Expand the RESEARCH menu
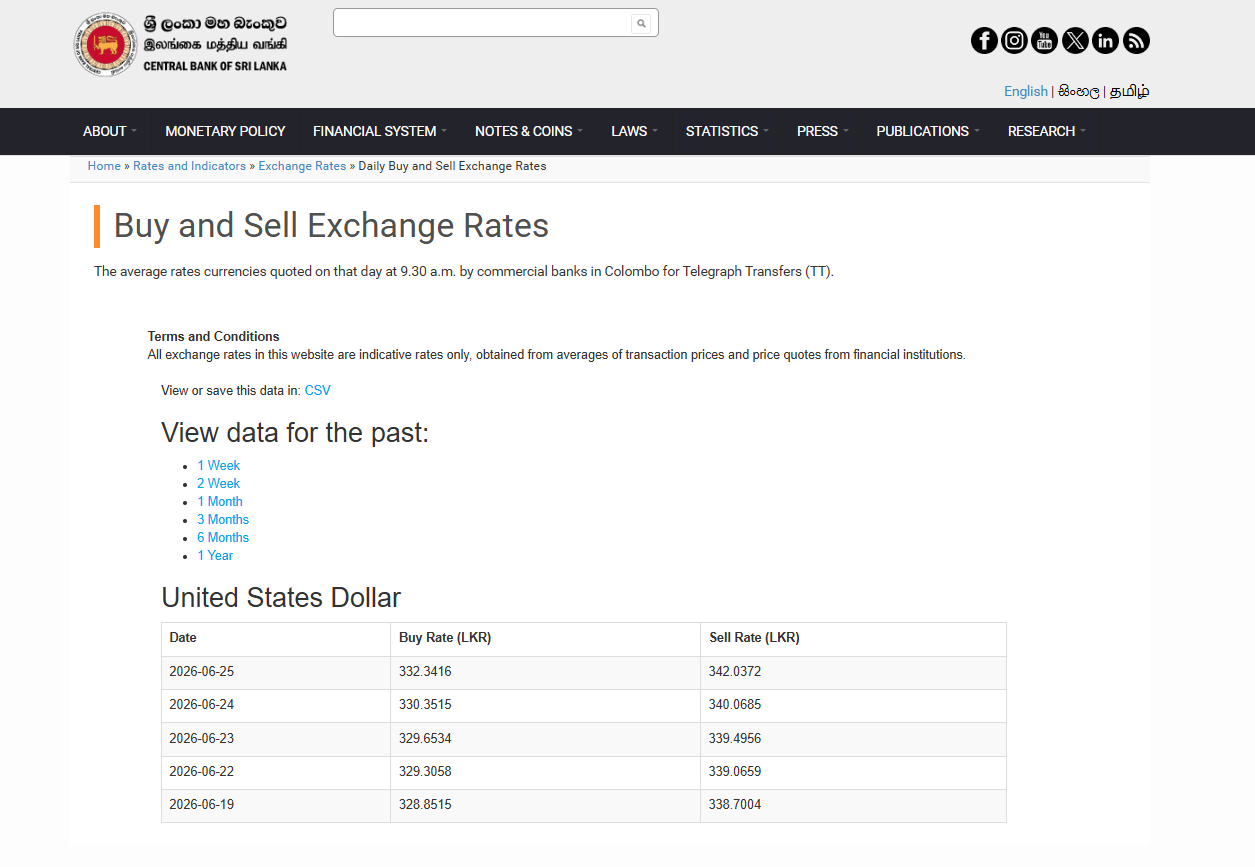Screen dimensions: 1255x867 point(1046,131)
